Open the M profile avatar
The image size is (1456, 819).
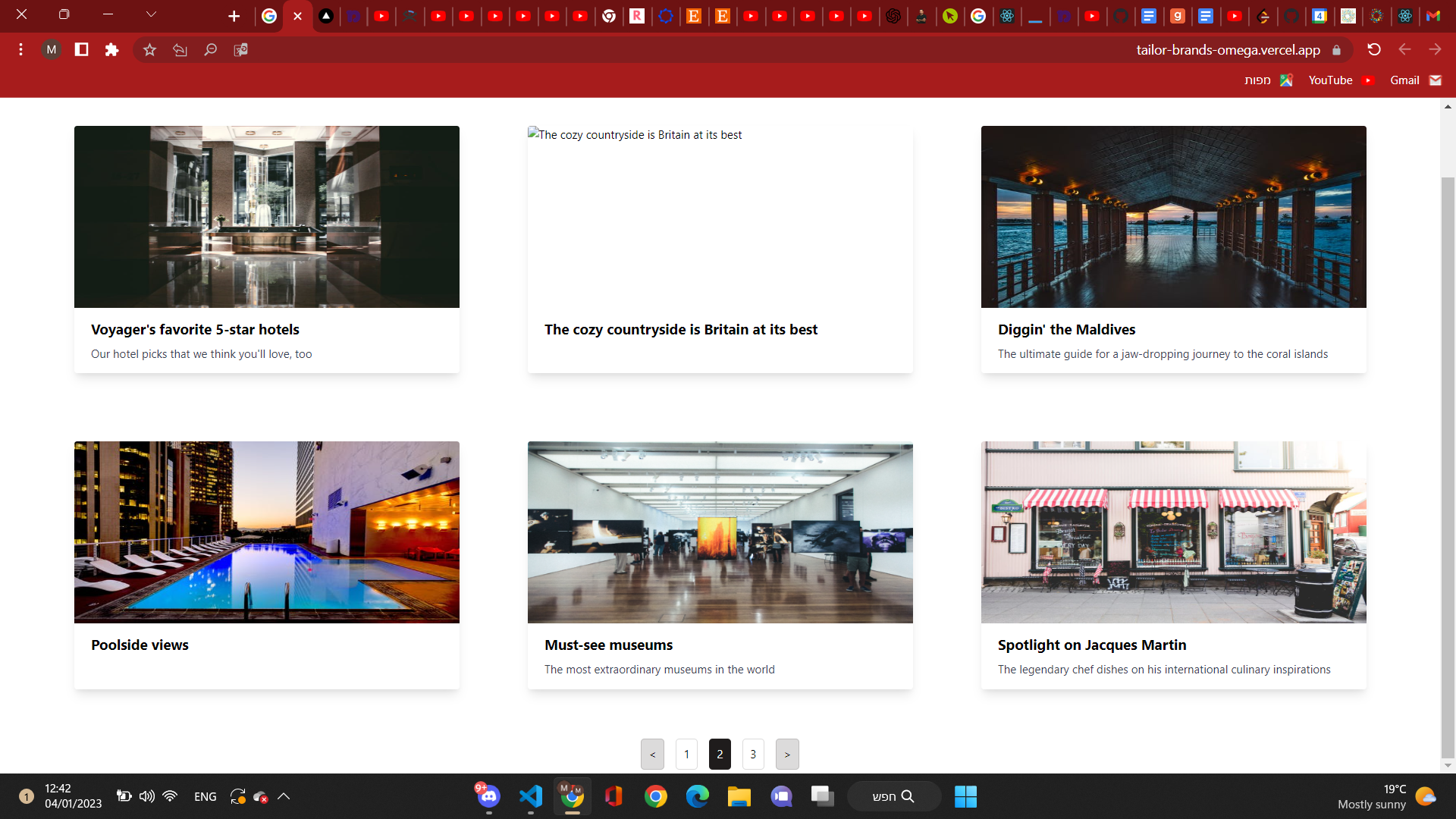51,49
